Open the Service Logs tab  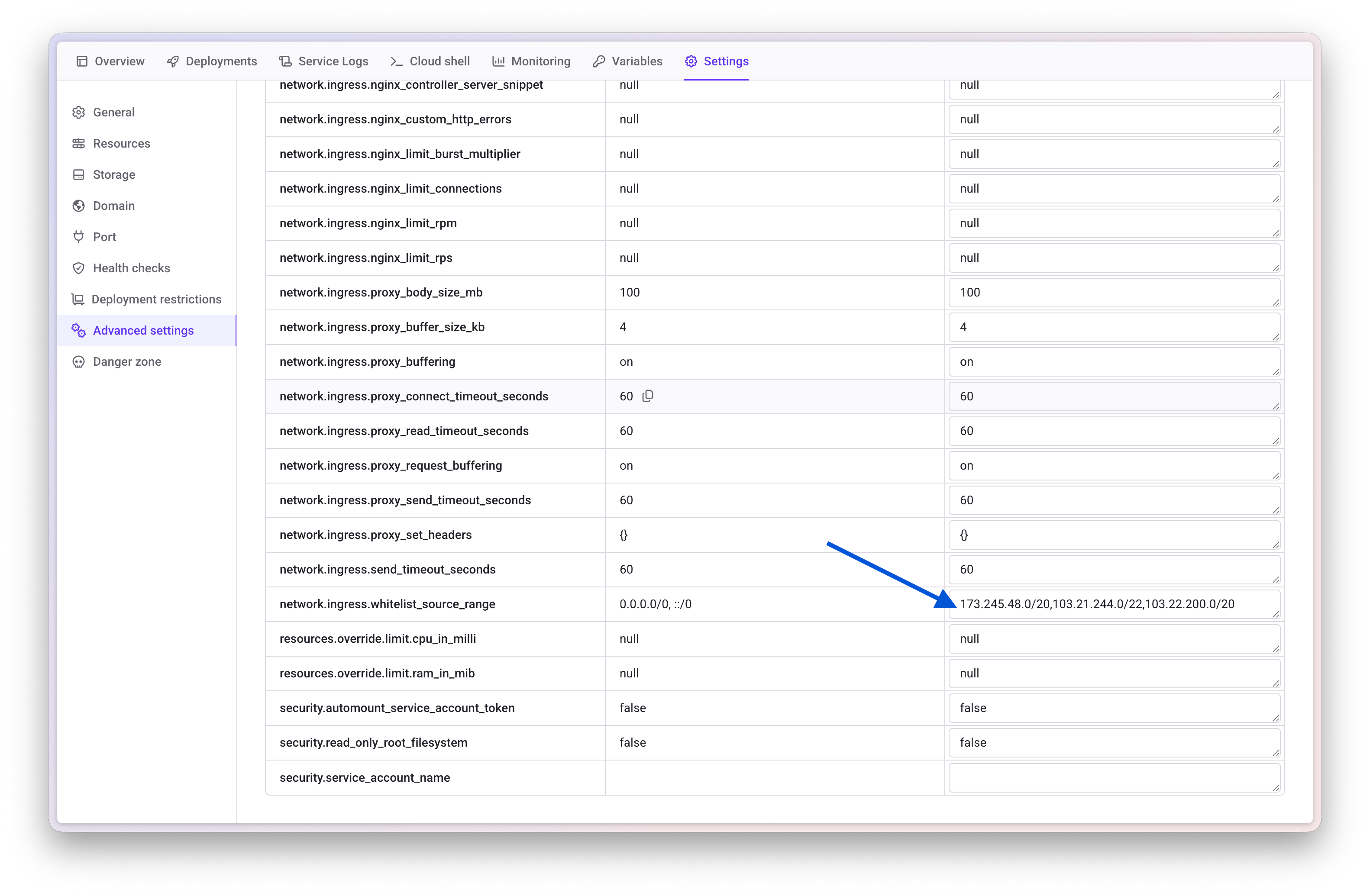point(323,61)
